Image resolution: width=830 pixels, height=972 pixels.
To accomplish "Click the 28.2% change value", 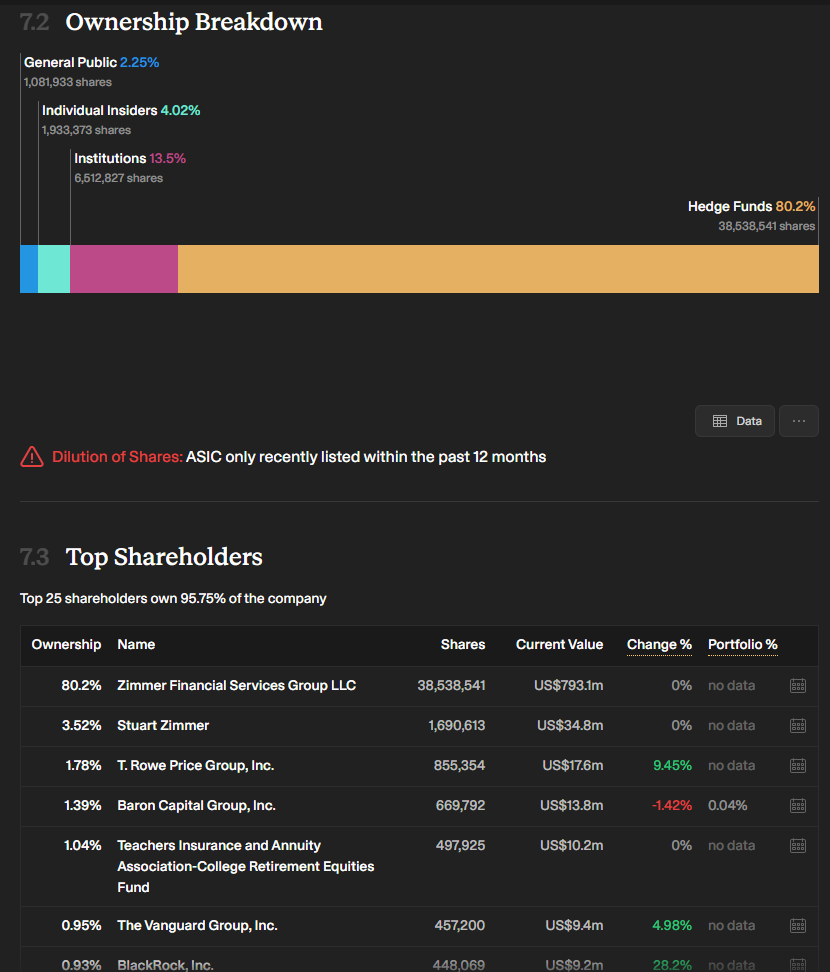I will (x=672, y=965).
